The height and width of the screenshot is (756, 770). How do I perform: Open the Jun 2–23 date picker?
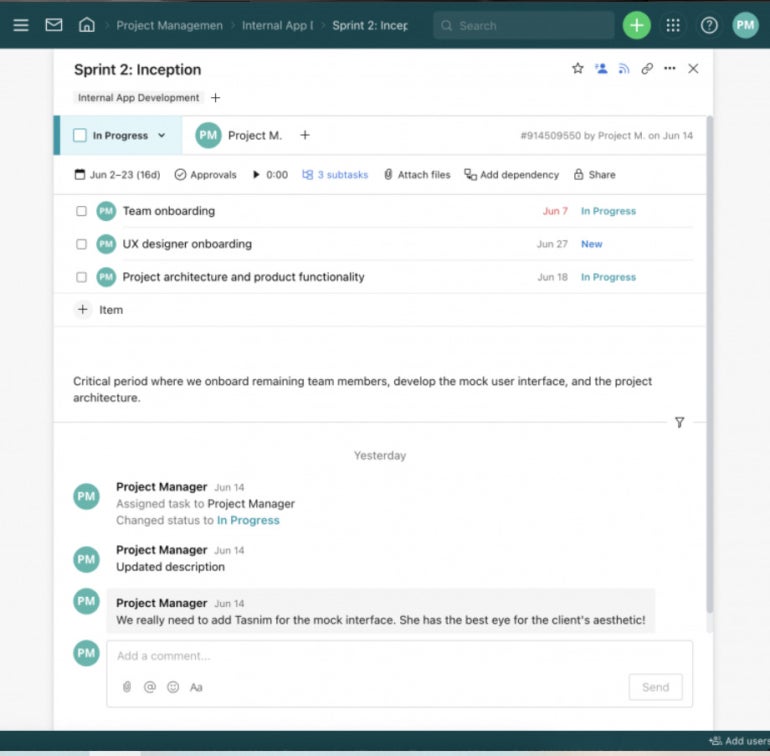[117, 175]
